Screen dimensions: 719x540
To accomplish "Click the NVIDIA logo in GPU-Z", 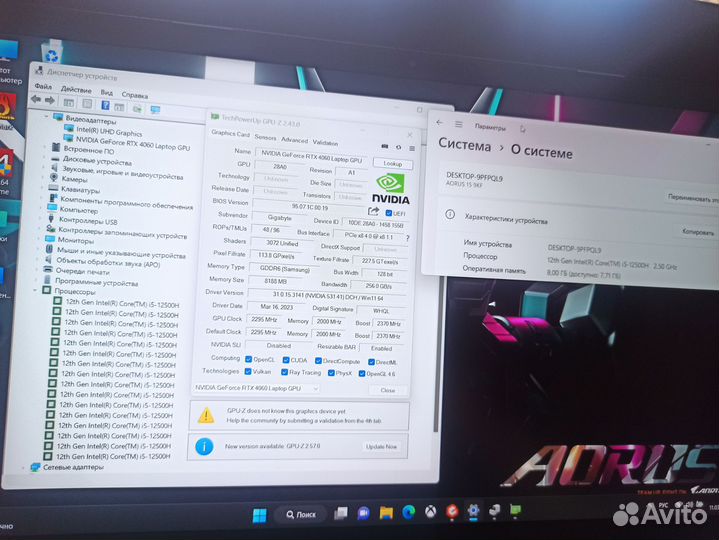I will 391,188.
